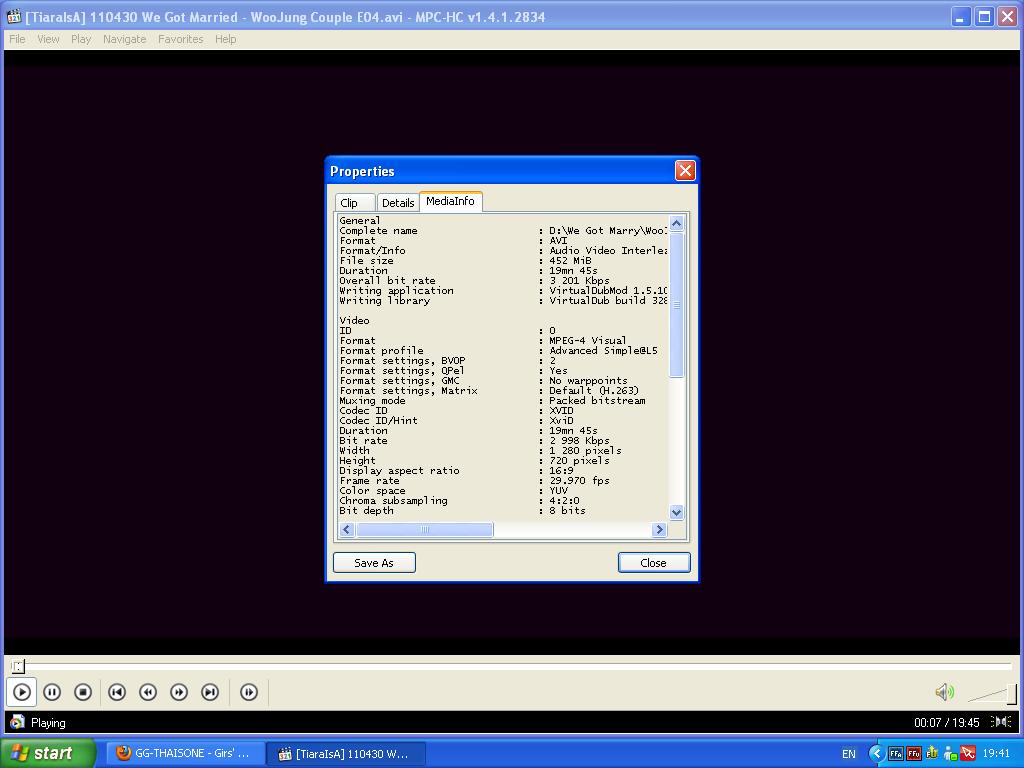The height and width of the screenshot is (768, 1024).
Task: Click the seek bar position handle
Action: coord(18,665)
